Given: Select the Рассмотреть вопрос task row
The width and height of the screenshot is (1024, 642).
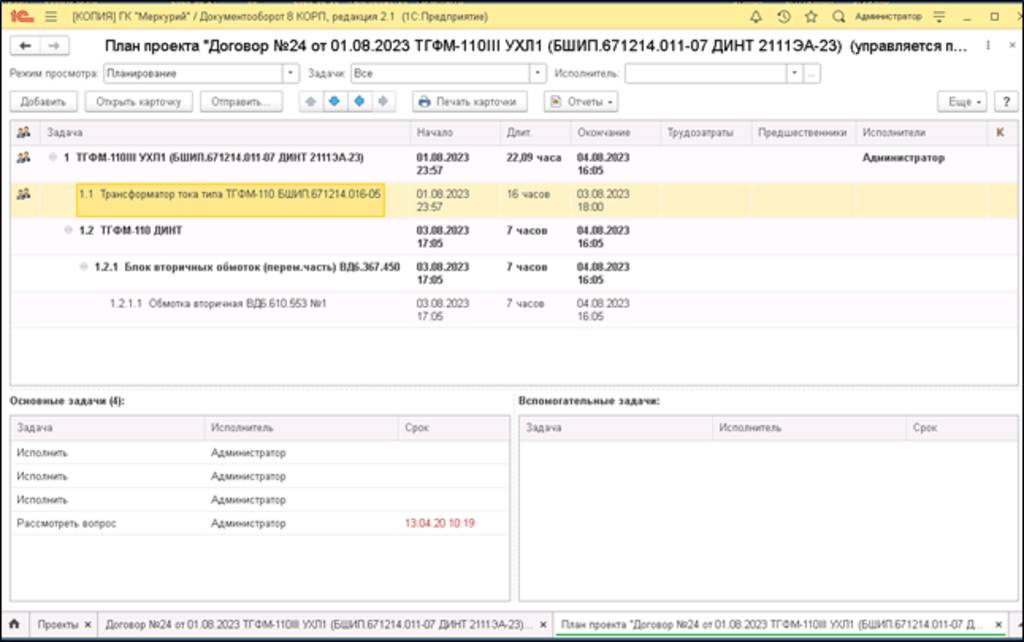Looking at the screenshot, I should pos(66,523).
